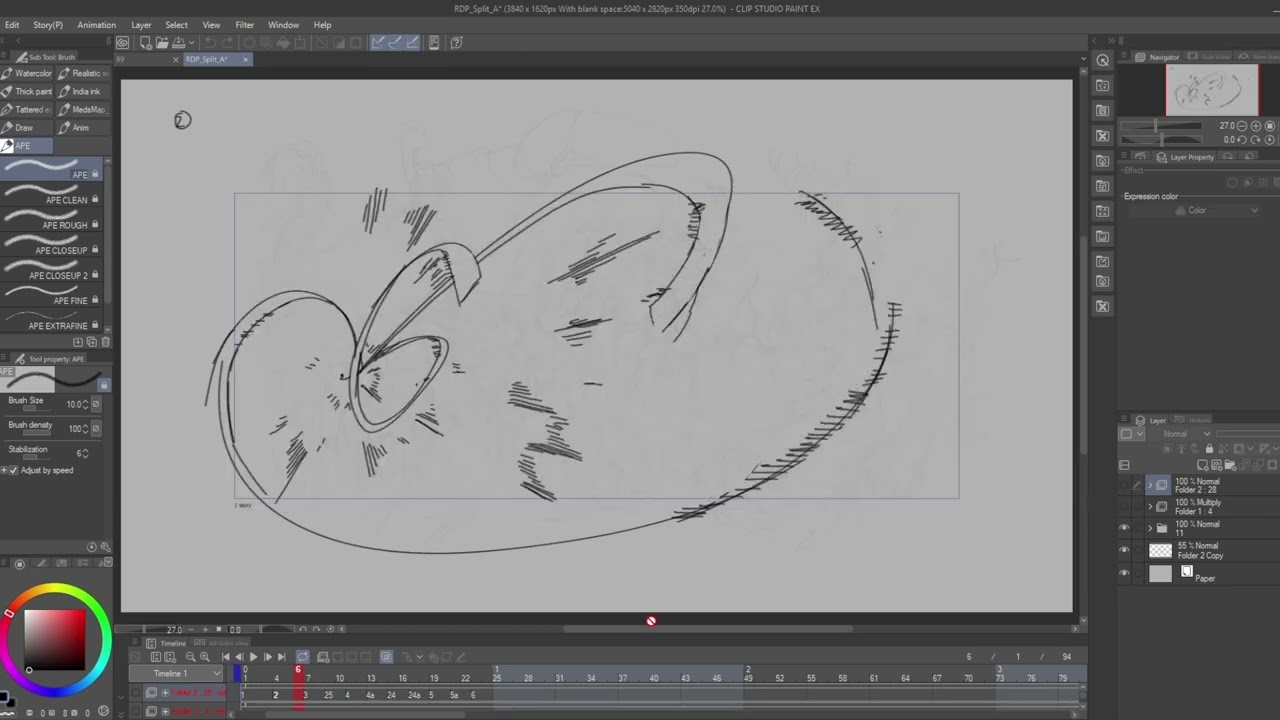Screen dimensions: 1280x720
Task: Select the APE ROUGH brush
Action: pyautogui.click(x=51, y=221)
